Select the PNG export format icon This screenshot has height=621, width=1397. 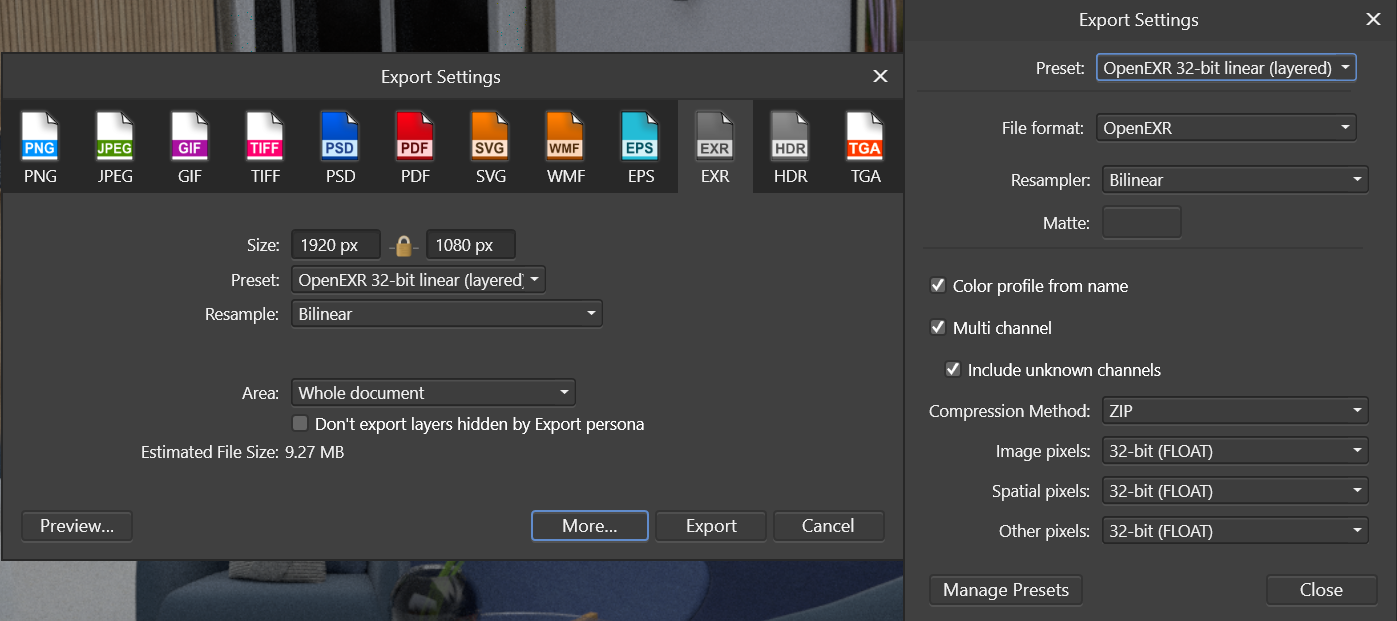click(x=40, y=146)
